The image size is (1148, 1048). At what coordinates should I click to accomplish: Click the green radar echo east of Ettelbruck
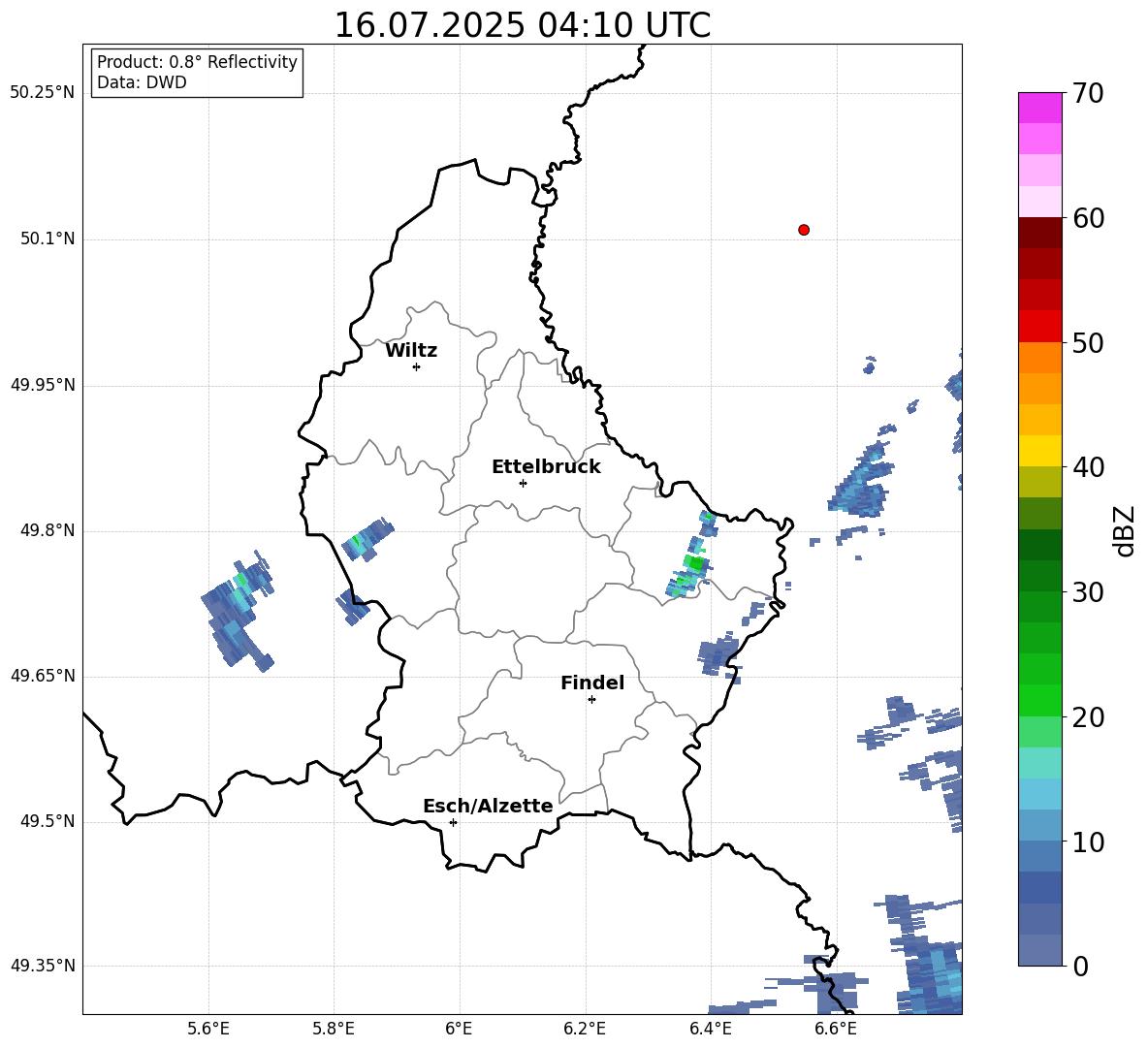pos(692,556)
